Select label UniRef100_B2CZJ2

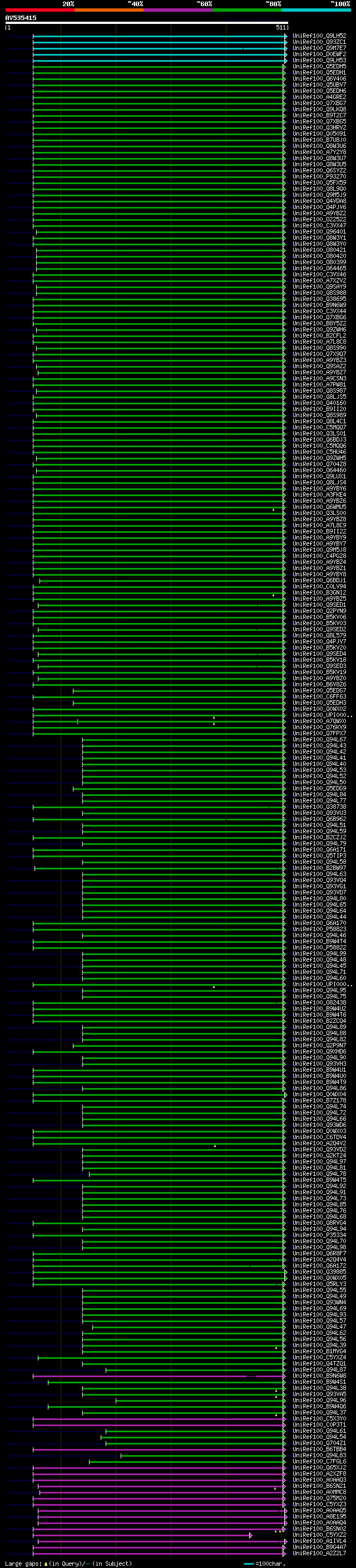point(319,837)
